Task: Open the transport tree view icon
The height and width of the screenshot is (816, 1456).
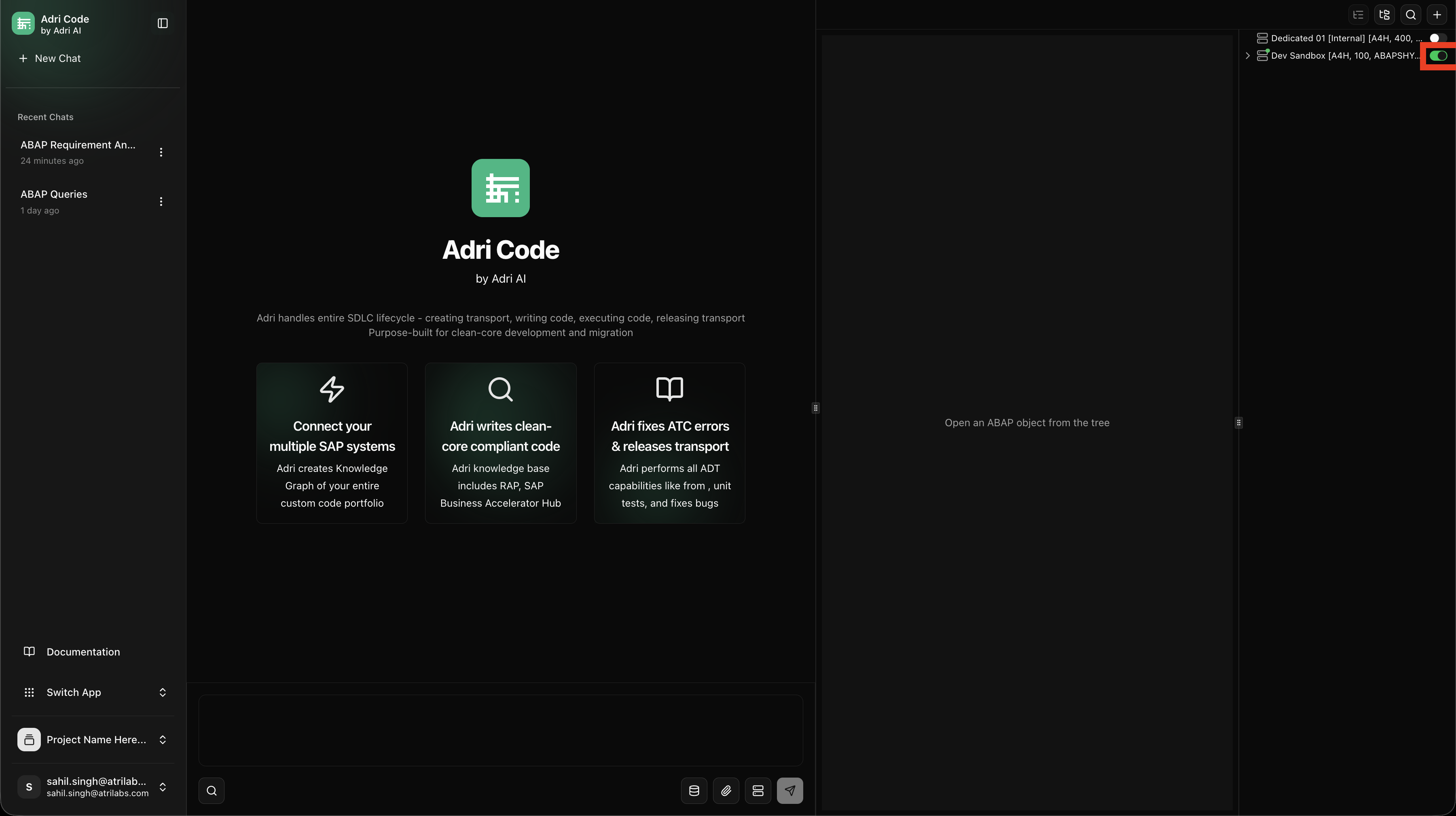Action: tap(1385, 15)
